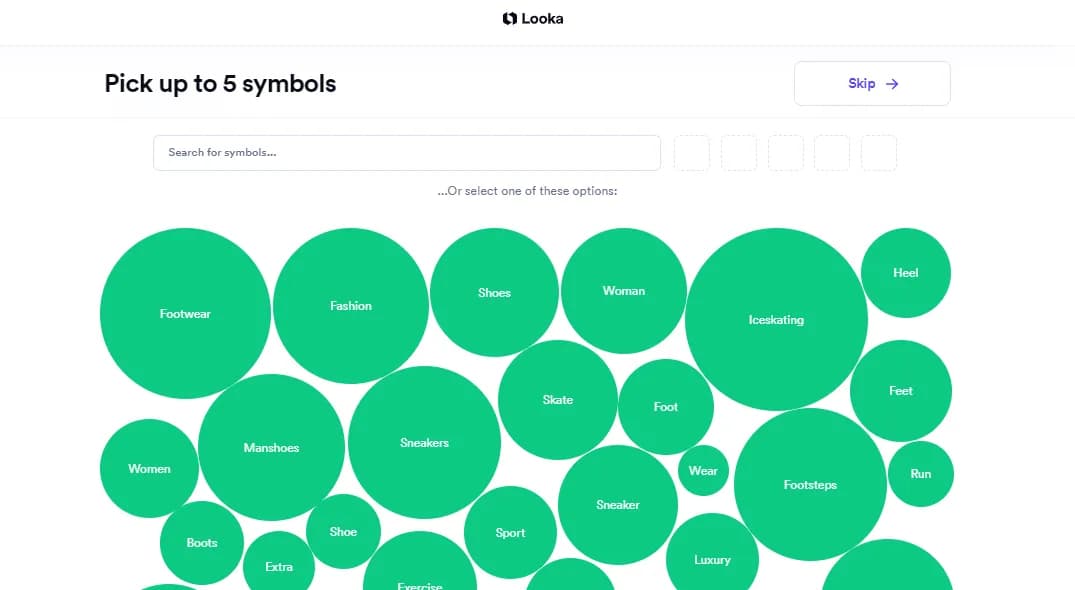Screen dimensions: 1075x590
Task: Pick the Boots bubble
Action: 201,542
